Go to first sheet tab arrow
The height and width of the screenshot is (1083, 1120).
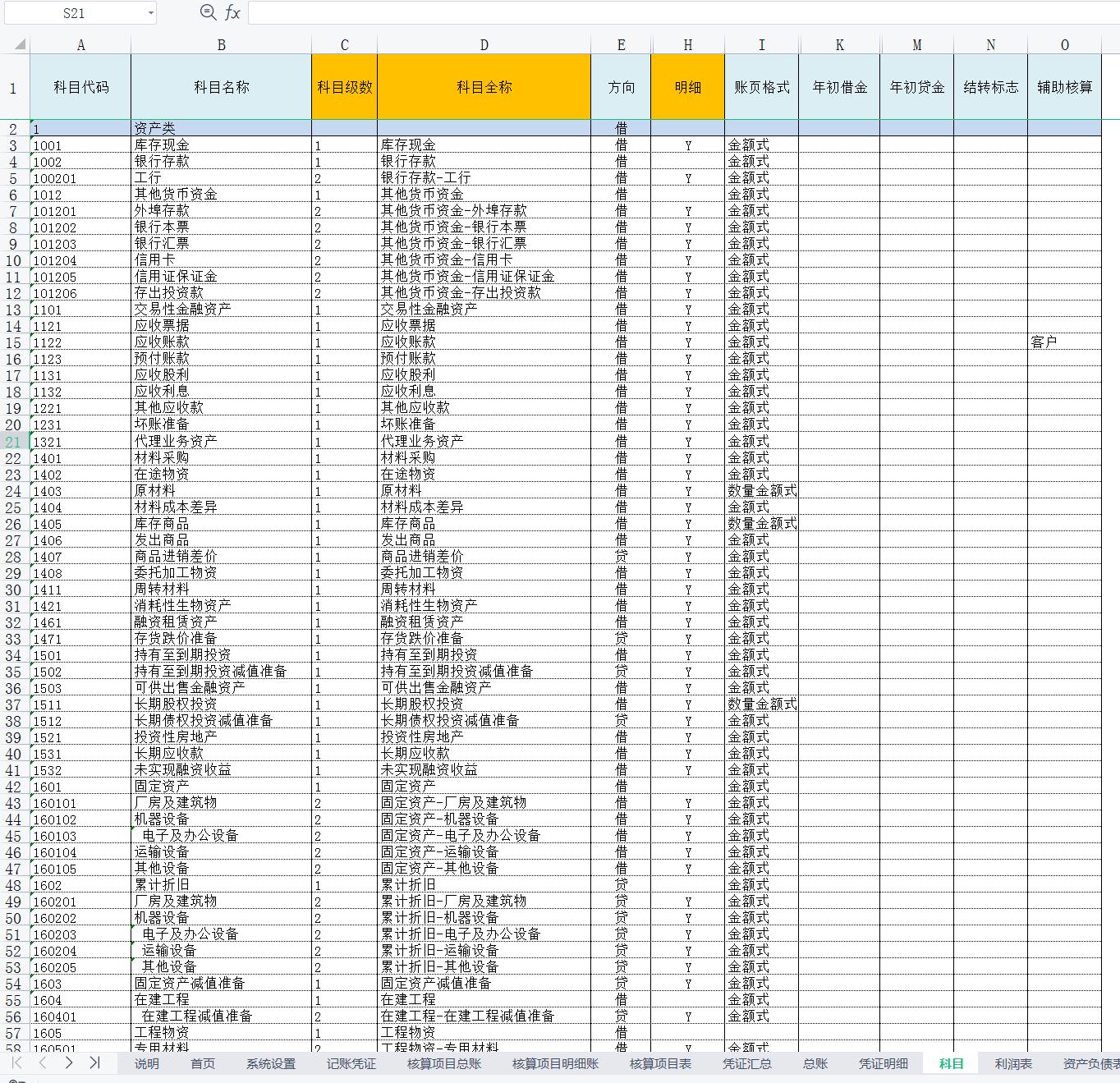[x=16, y=1062]
